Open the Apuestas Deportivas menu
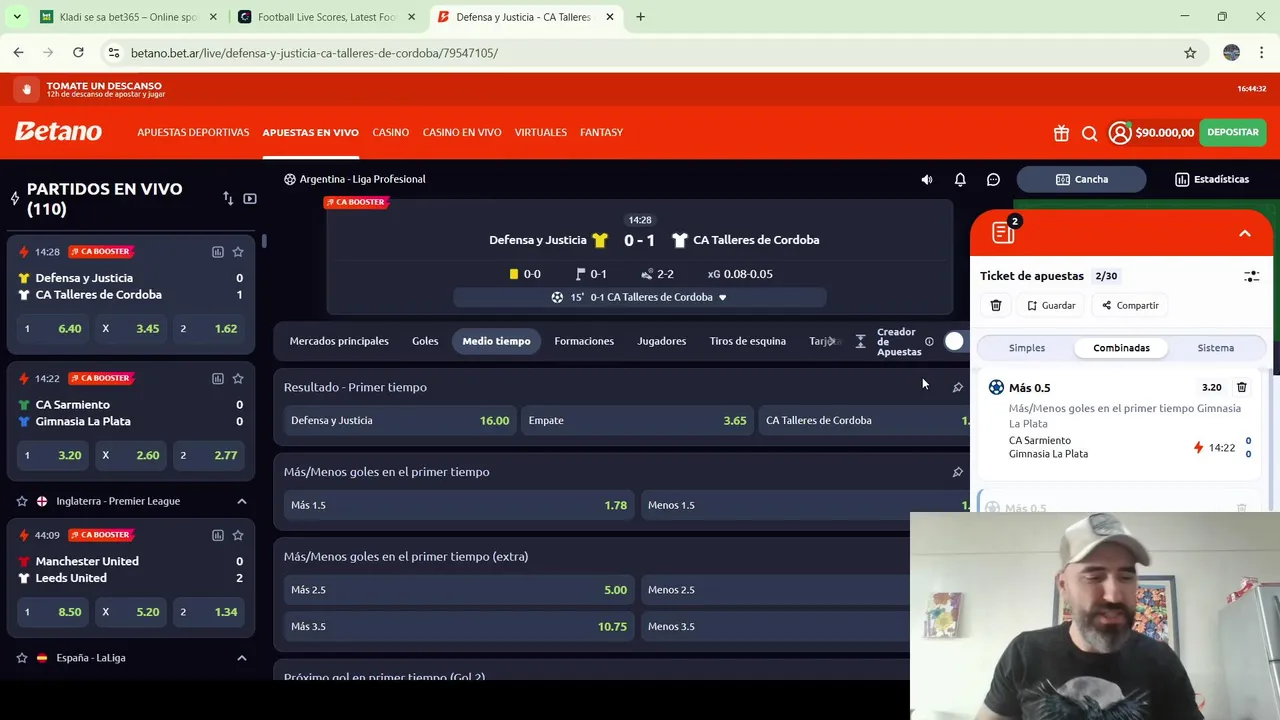The height and width of the screenshot is (720, 1280). tap(193, 133)
